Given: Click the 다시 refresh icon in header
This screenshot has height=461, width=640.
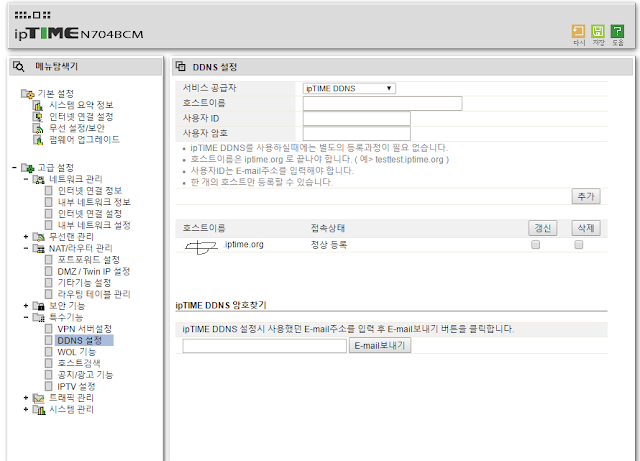Looking at the screenshot, I should 578,31.
